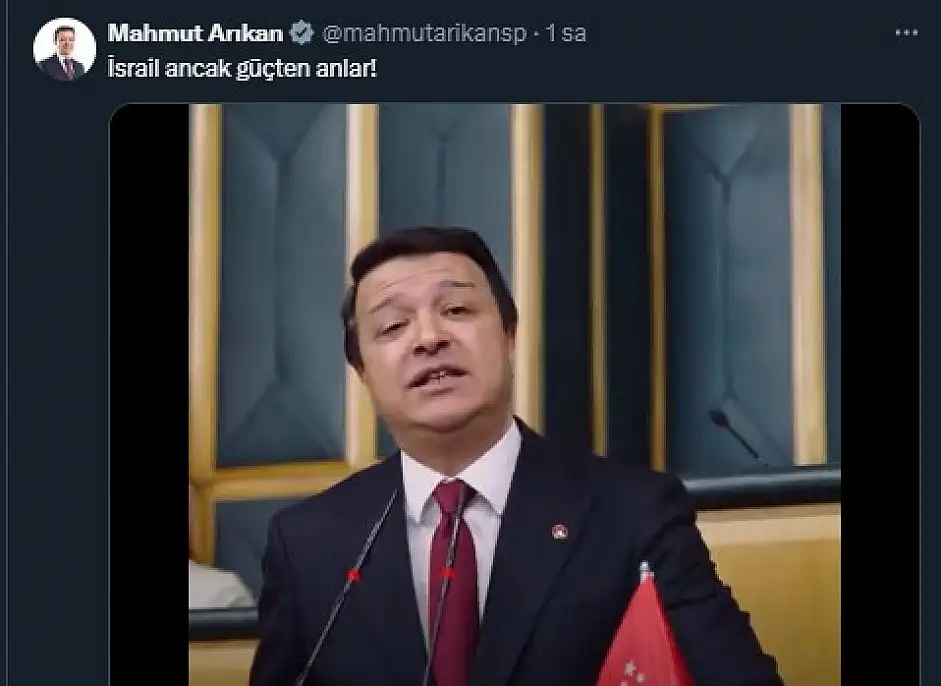941x686 pixels.
Task: Click the black bar right of video
Action: [879, 394]
